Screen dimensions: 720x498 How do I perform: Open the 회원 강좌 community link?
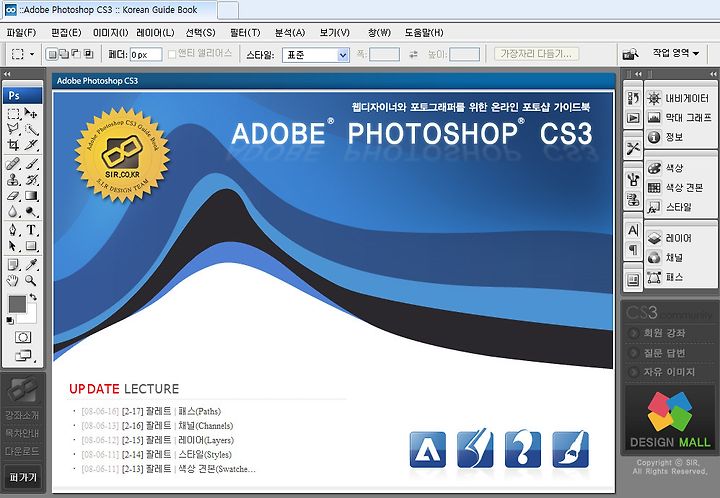click(664, 333)
